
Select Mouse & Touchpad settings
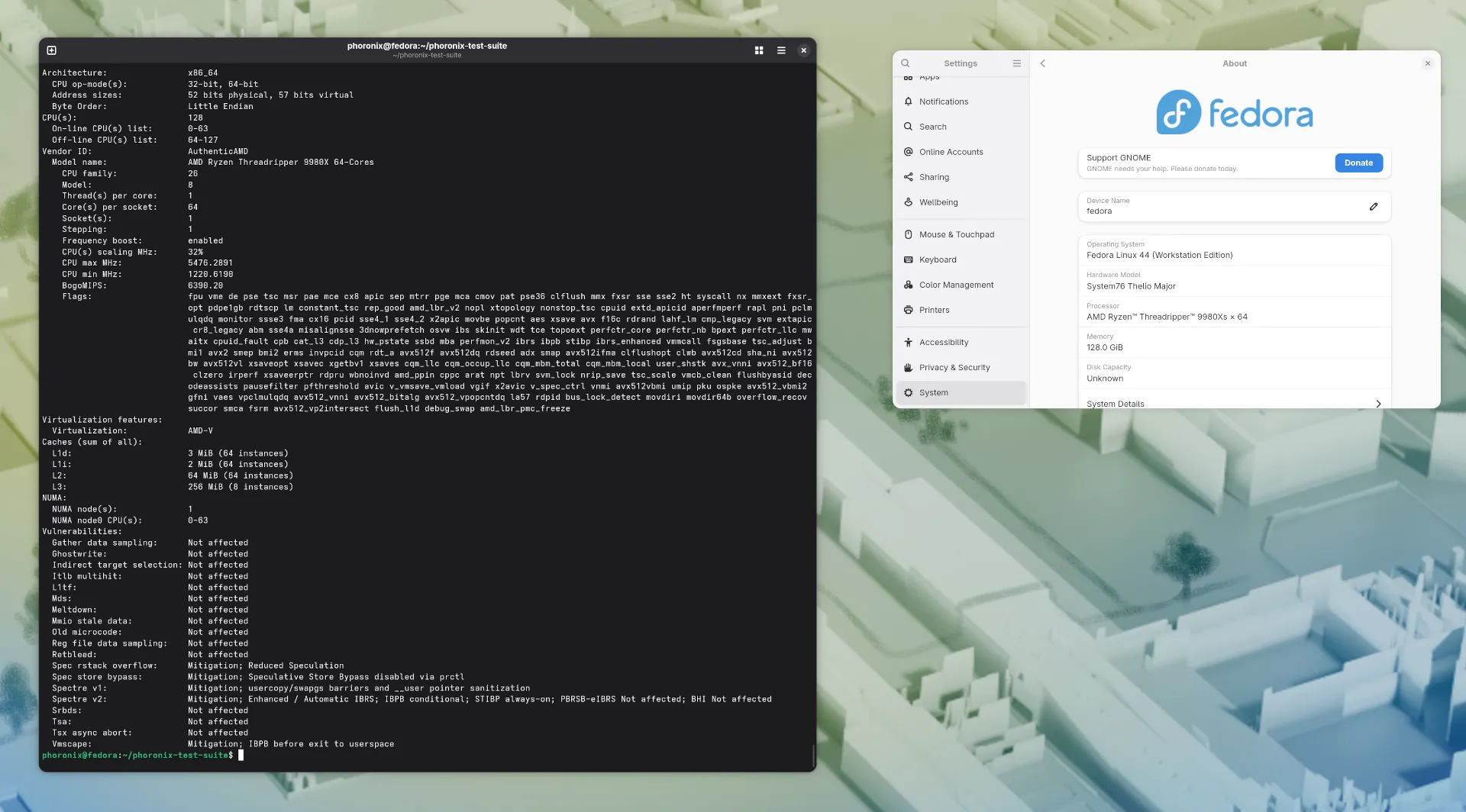[x=961, y=234]
